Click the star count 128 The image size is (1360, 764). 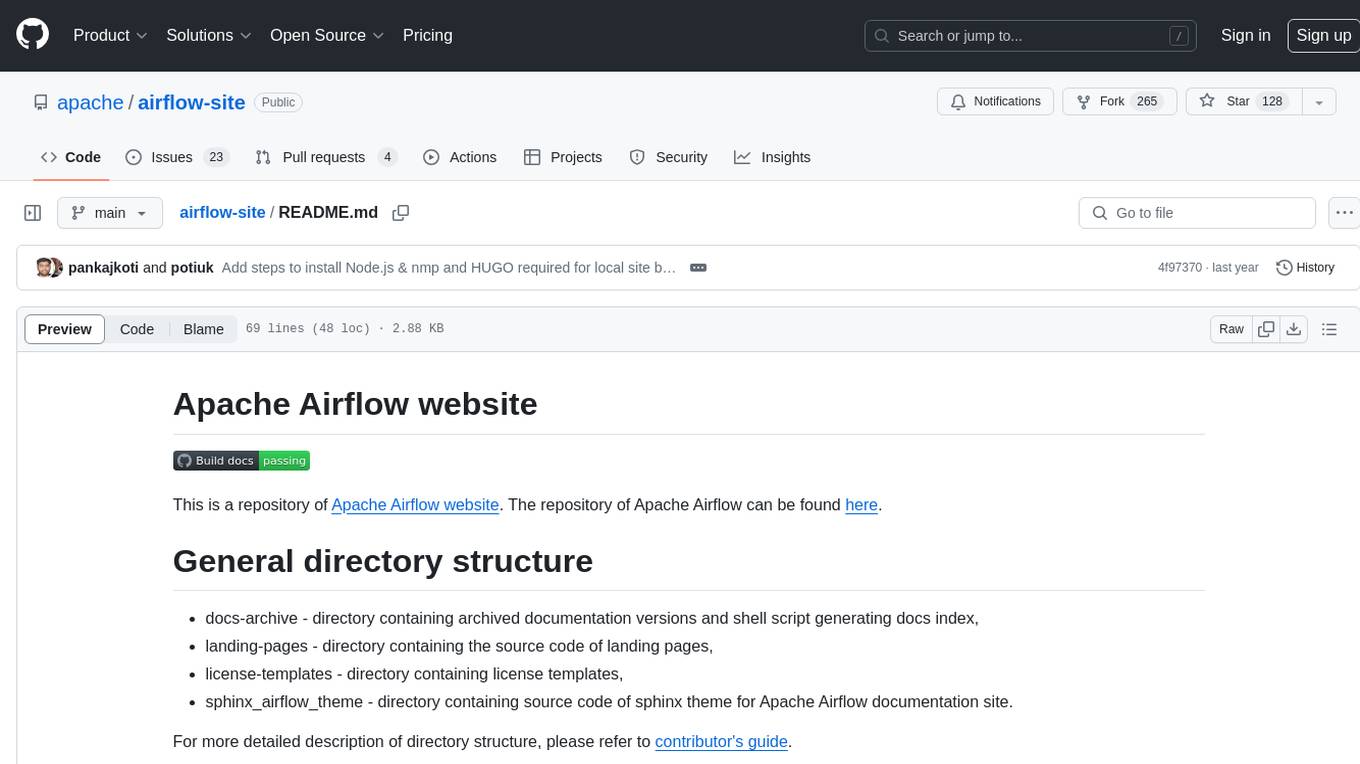[x=1272, y=102]
